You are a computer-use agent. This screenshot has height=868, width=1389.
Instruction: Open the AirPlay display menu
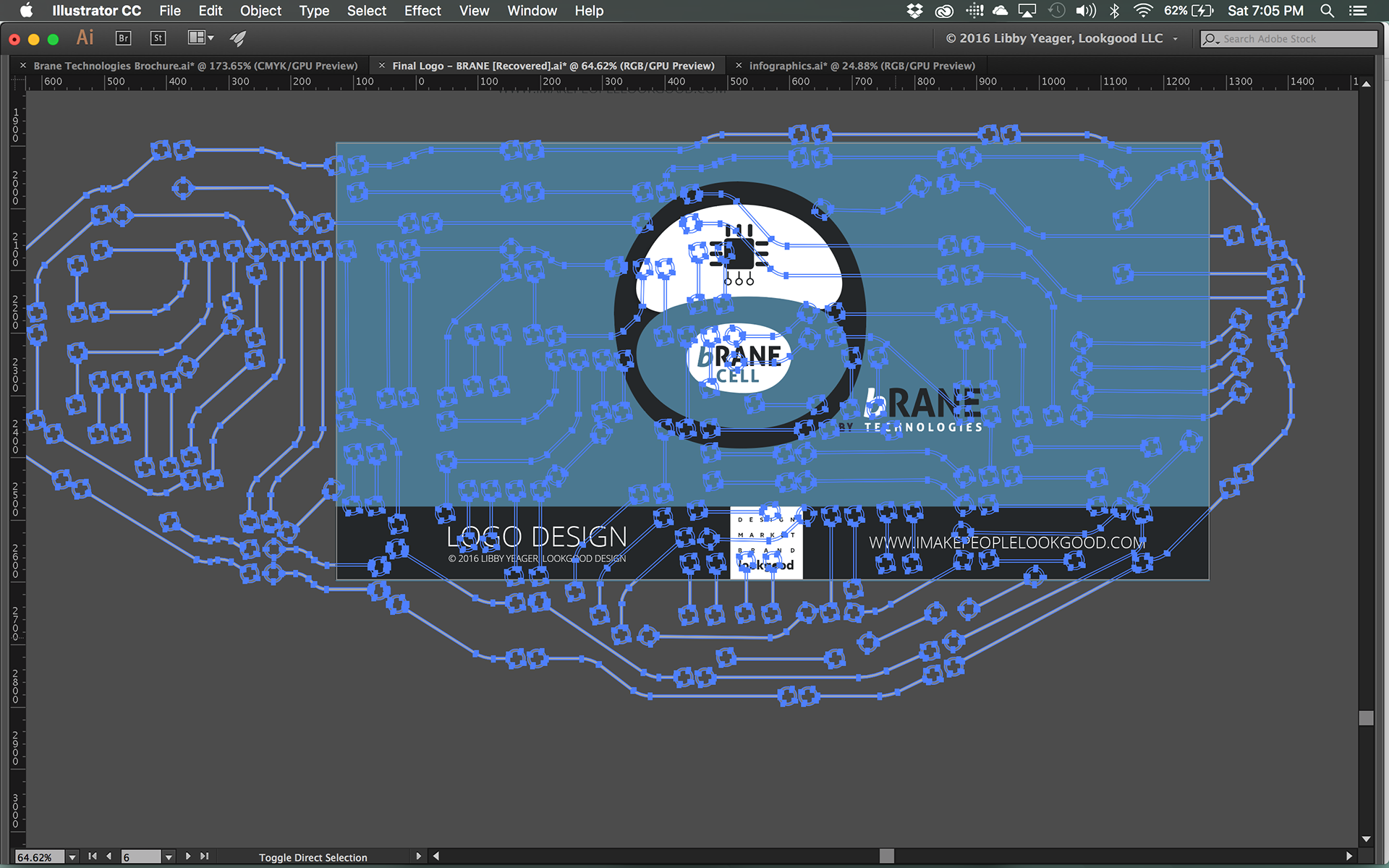click(1027, 10)
